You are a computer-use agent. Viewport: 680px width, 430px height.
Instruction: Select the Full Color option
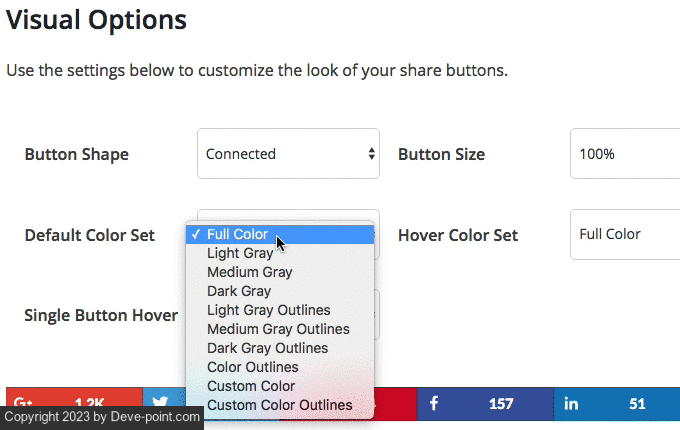(x=237, y=235)
